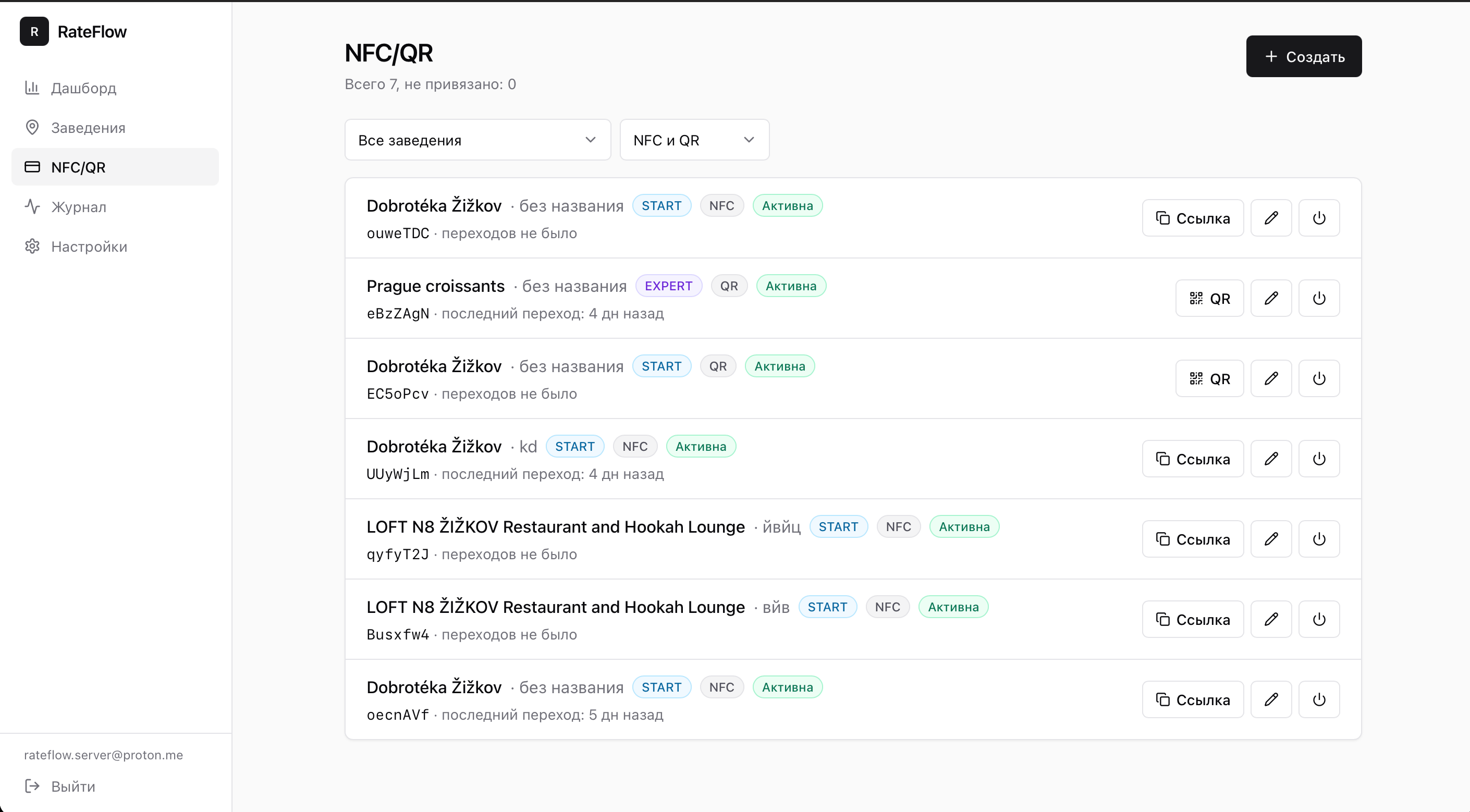Edit the ouweTDC tag with pencil icon

coord(1271,218)
